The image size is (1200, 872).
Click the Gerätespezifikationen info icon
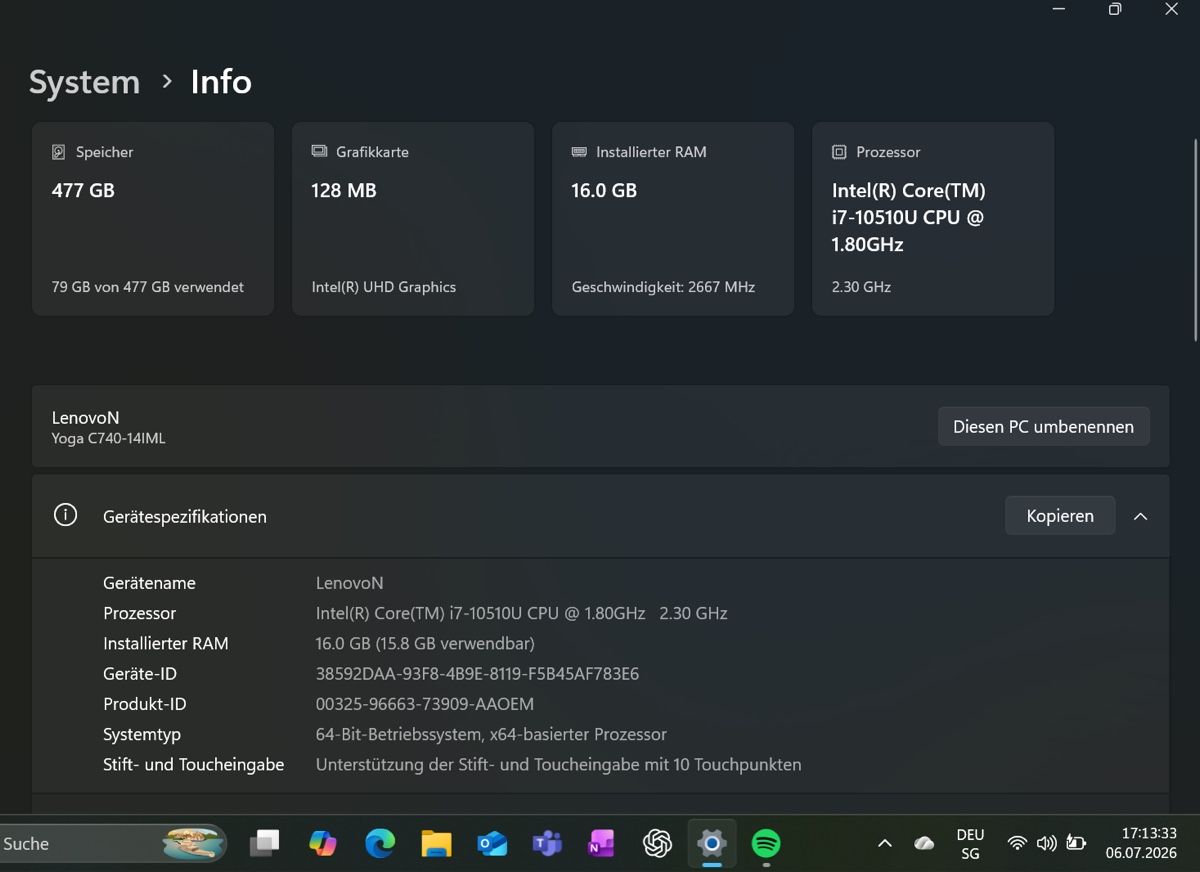65,516
